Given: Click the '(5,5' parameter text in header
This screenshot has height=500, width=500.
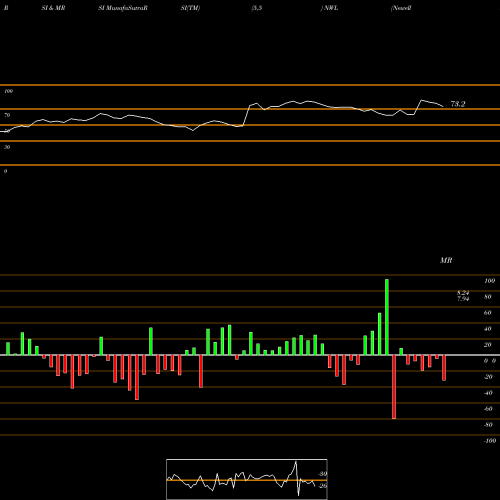Looking at the screenshot, I should [257, 8].
